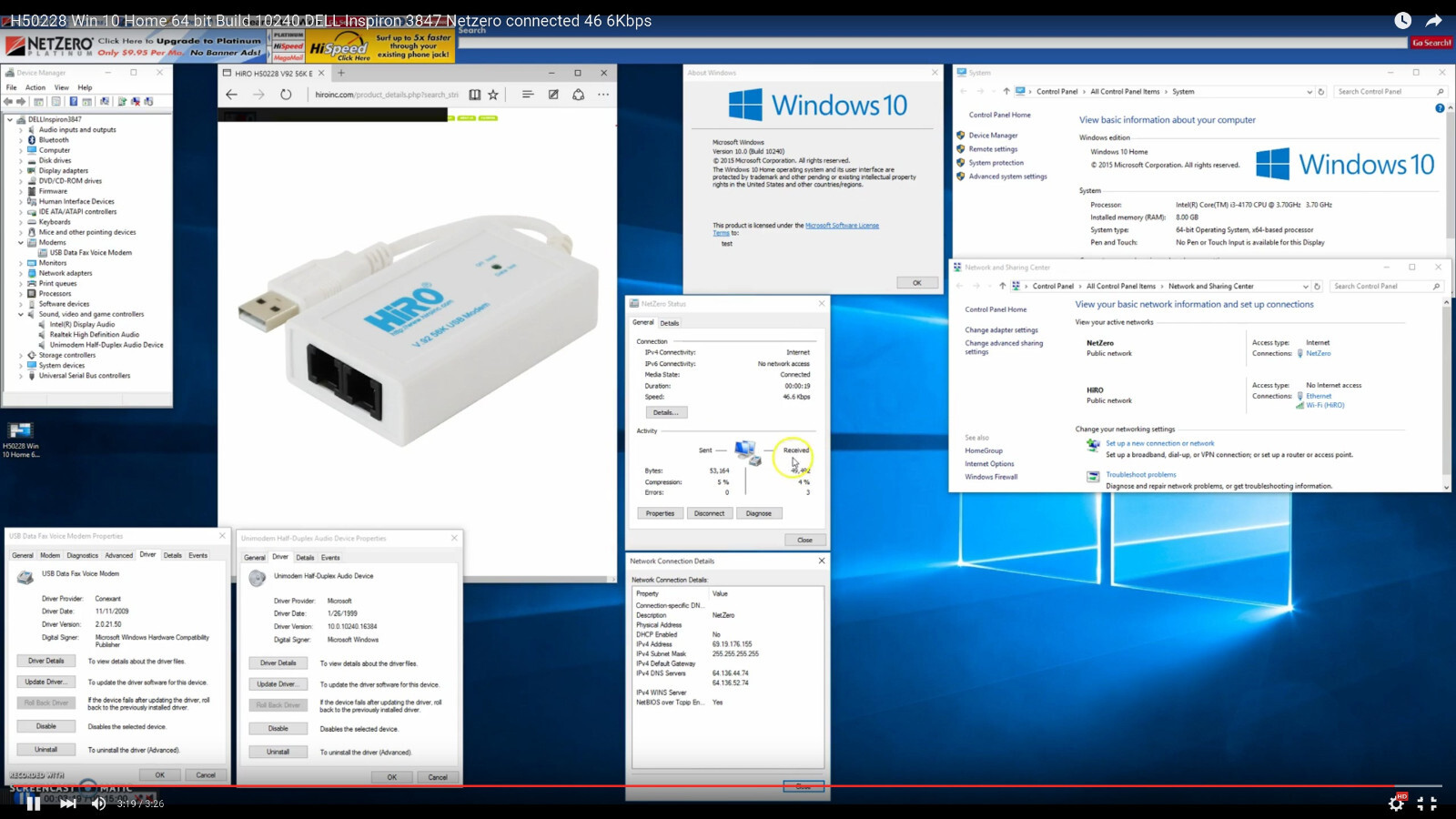Click Troubleshoot problems link

pos(1140,474)
